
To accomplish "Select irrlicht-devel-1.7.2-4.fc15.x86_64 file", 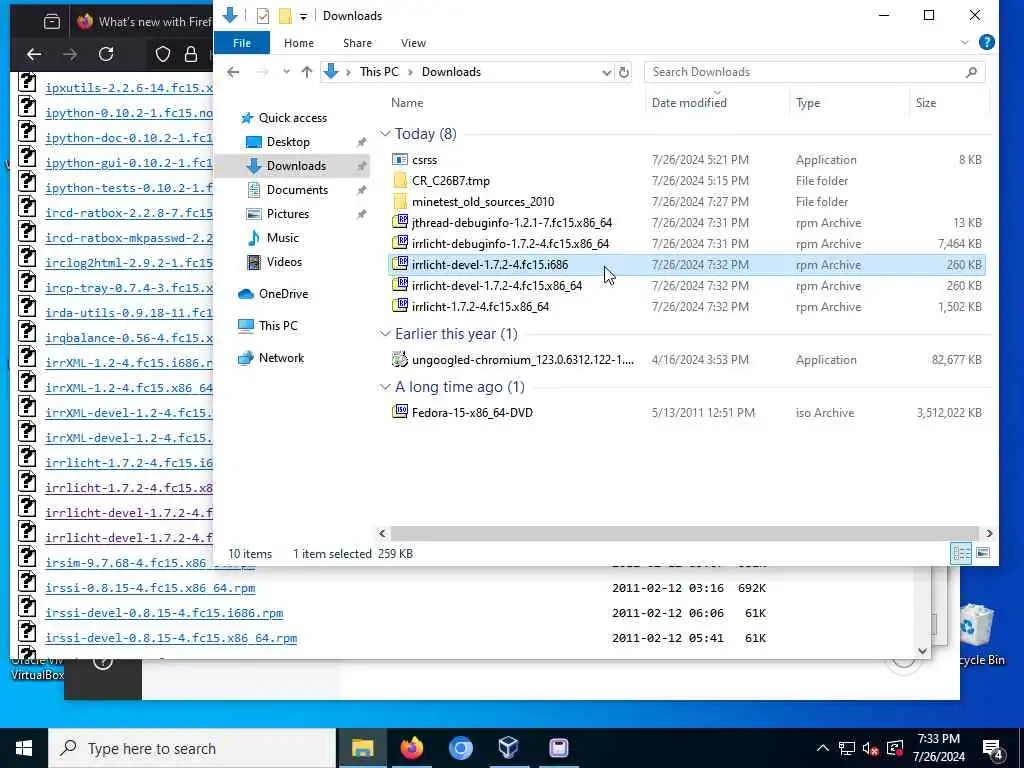I will coord(496,285).
